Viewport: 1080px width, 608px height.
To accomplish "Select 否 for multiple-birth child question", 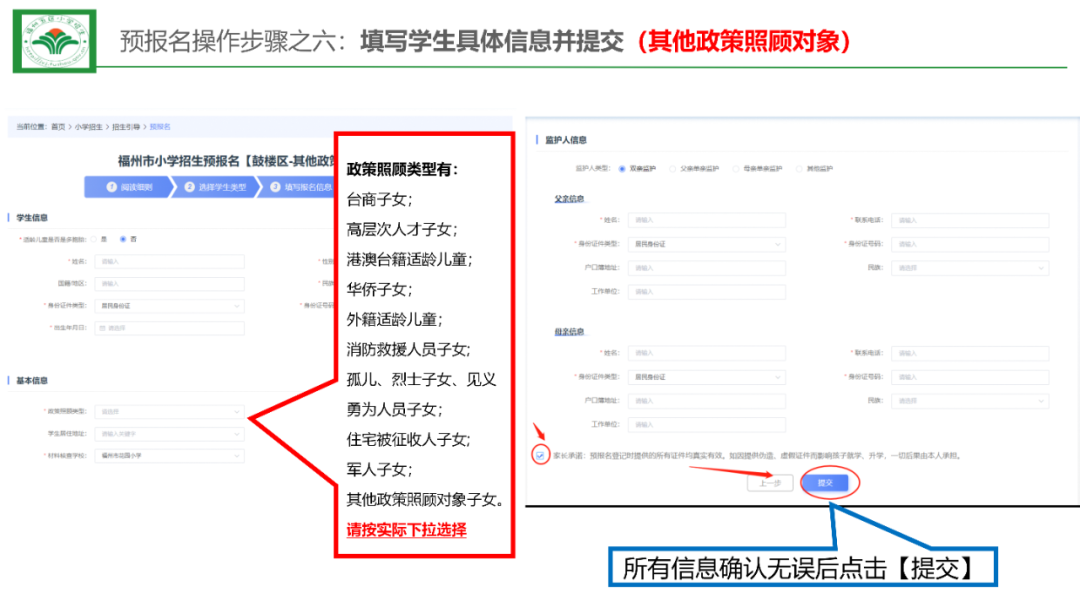I will click(123, 239).
